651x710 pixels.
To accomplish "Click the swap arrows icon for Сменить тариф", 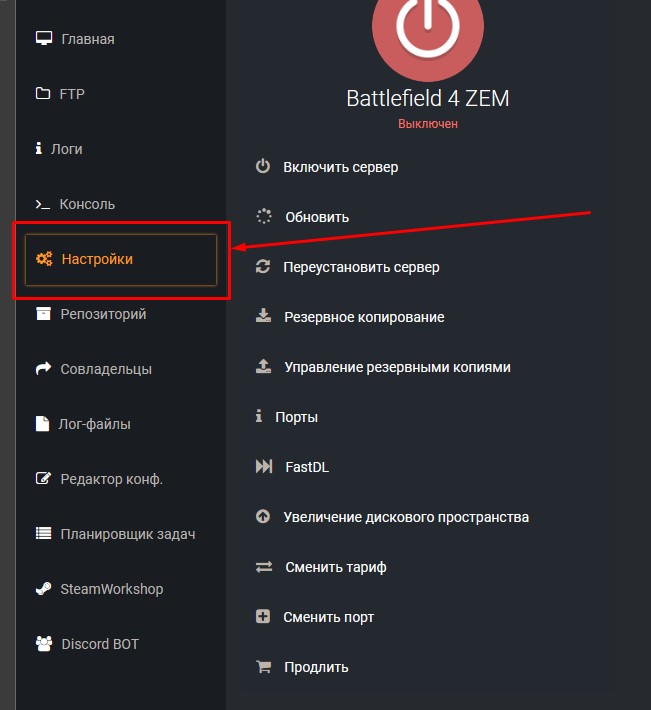I will (264, 567).
